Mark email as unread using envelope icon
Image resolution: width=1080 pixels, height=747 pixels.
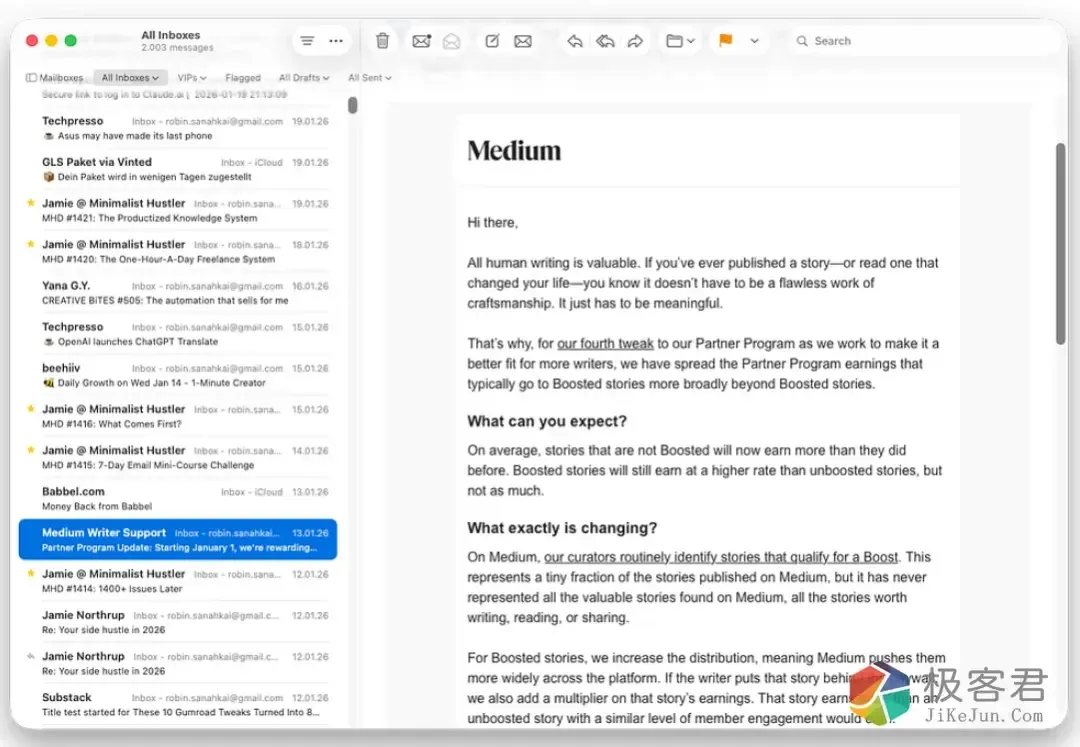click(x=421, y=40)
